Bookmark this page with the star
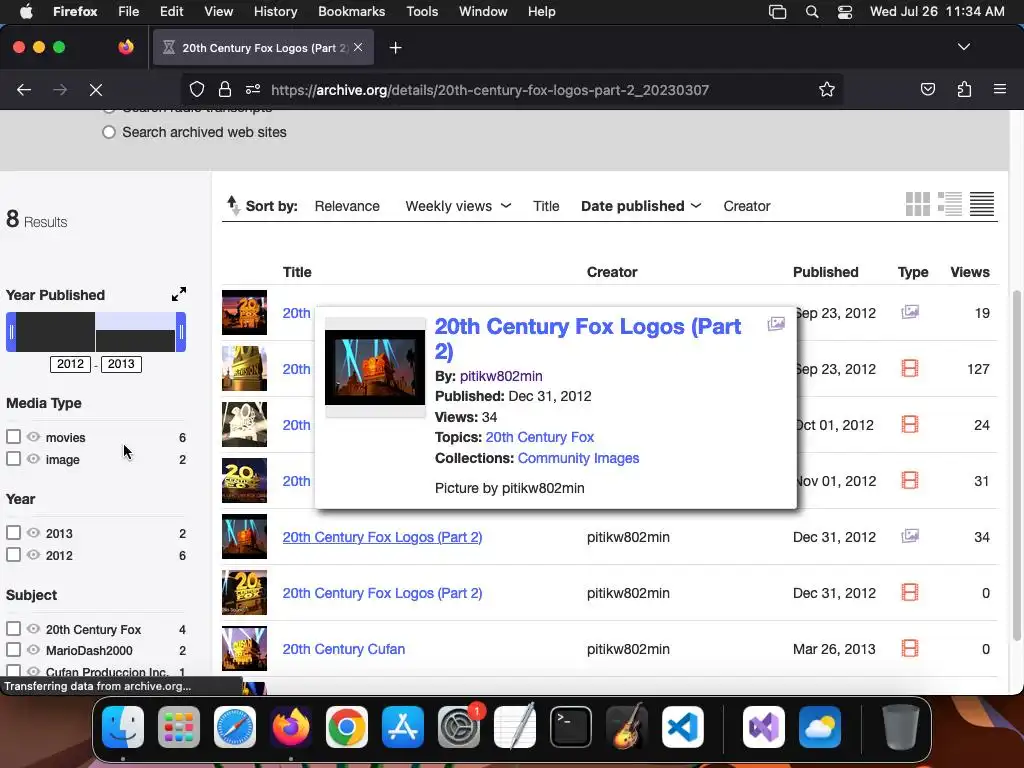1024x768 pixels. (x=827, y=89)
